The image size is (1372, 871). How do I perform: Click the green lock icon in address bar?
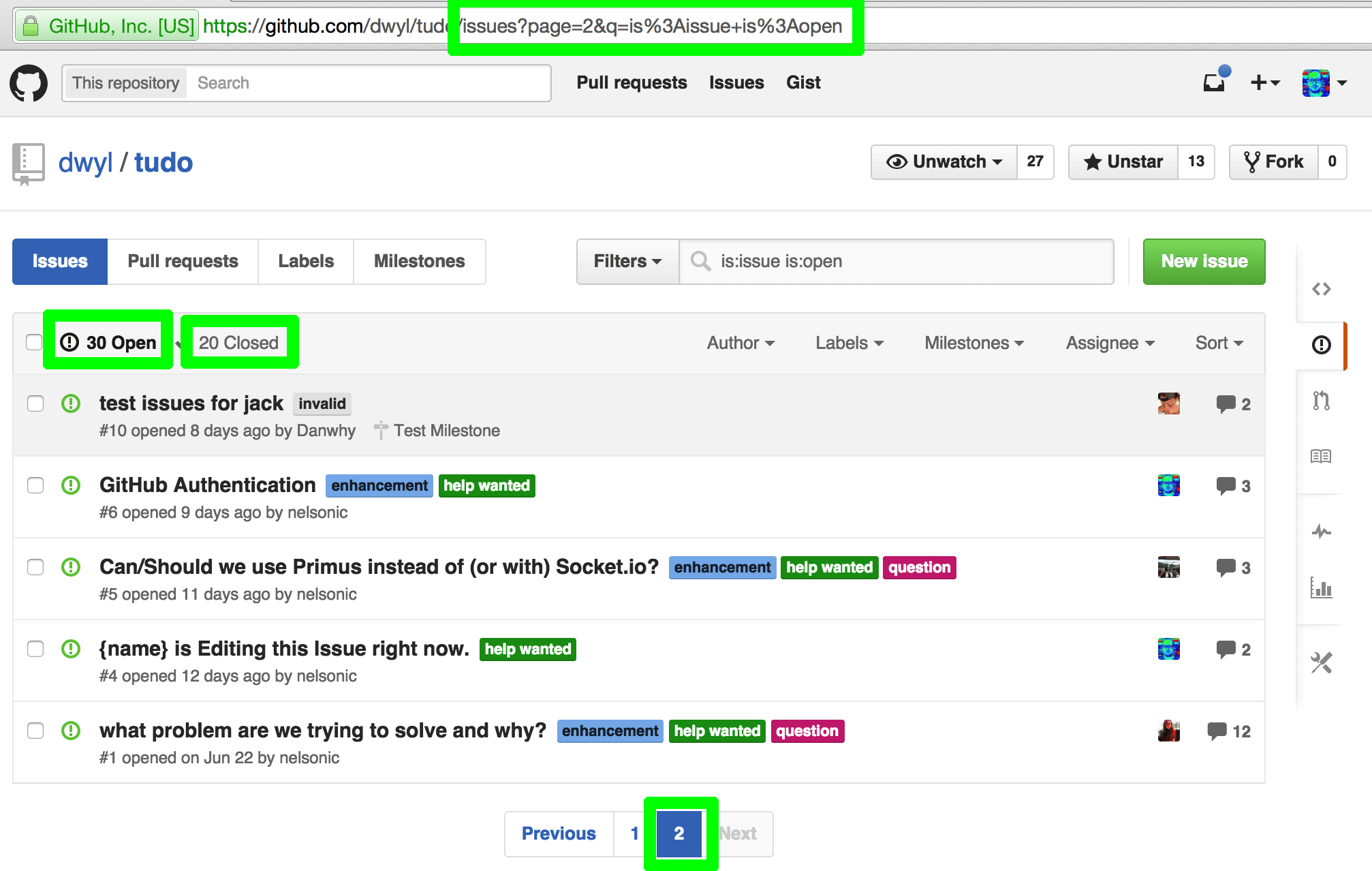(x=31, y=27)
